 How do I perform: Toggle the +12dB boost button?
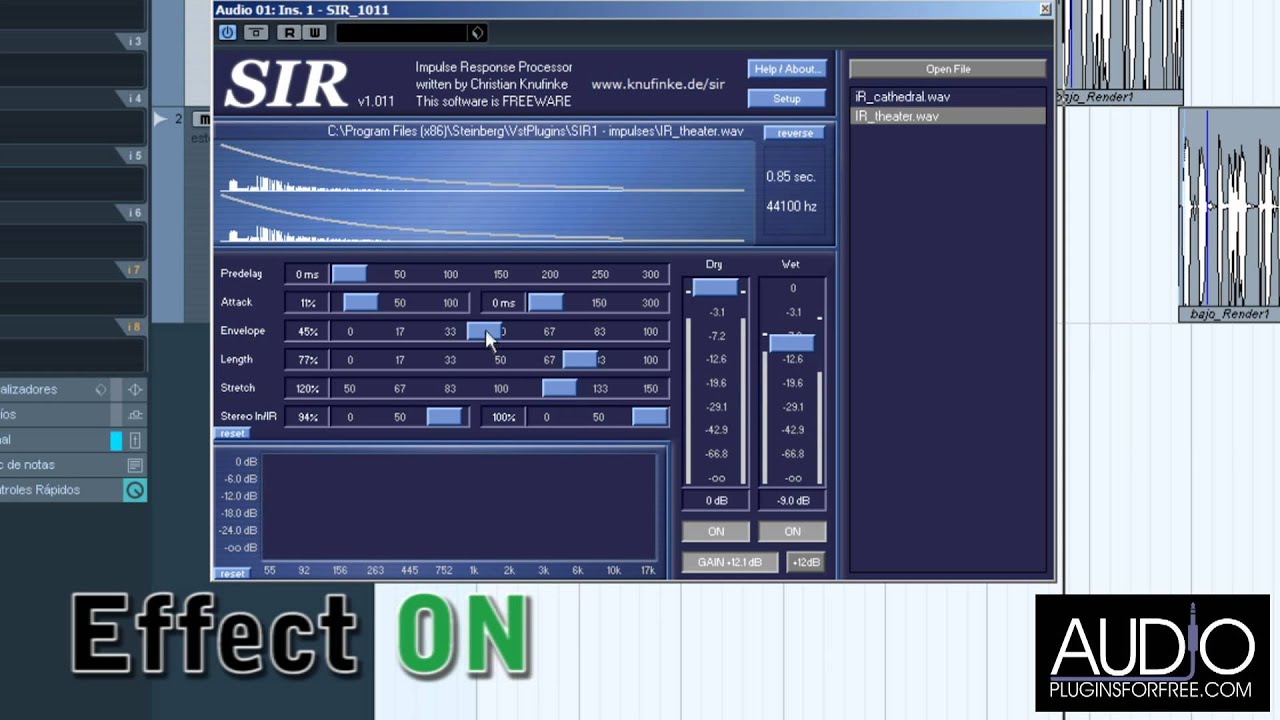coord(806,562)
